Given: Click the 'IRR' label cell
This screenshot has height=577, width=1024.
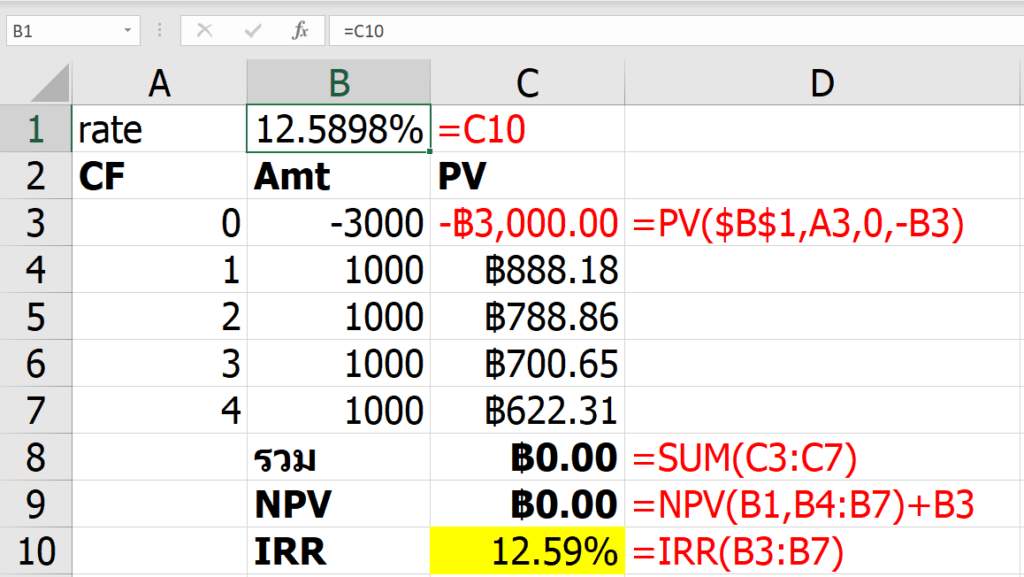Looking at the screenshot, I should (339, 552).
